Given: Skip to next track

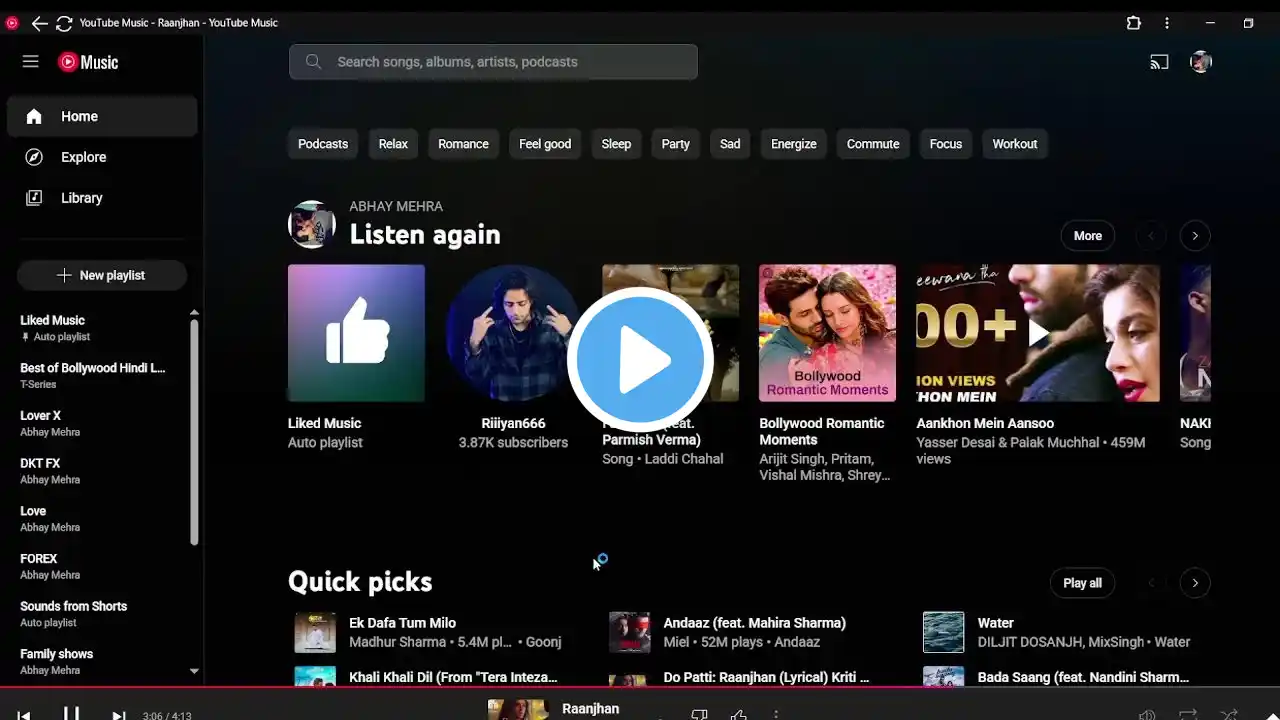Looking at the screenshot, I should 118,715.
